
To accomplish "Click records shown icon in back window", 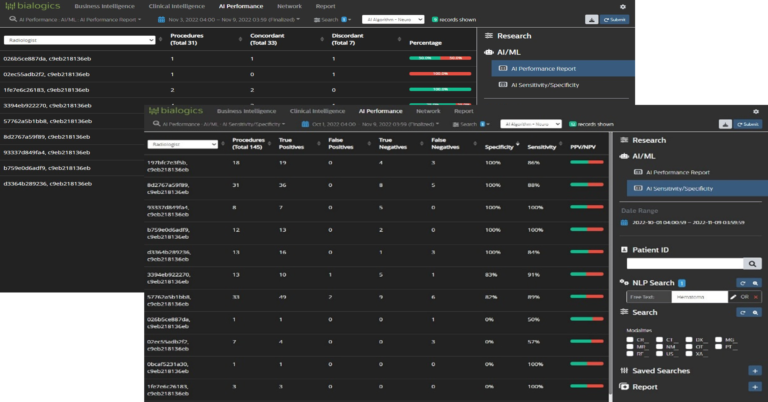I will (435, 20).
